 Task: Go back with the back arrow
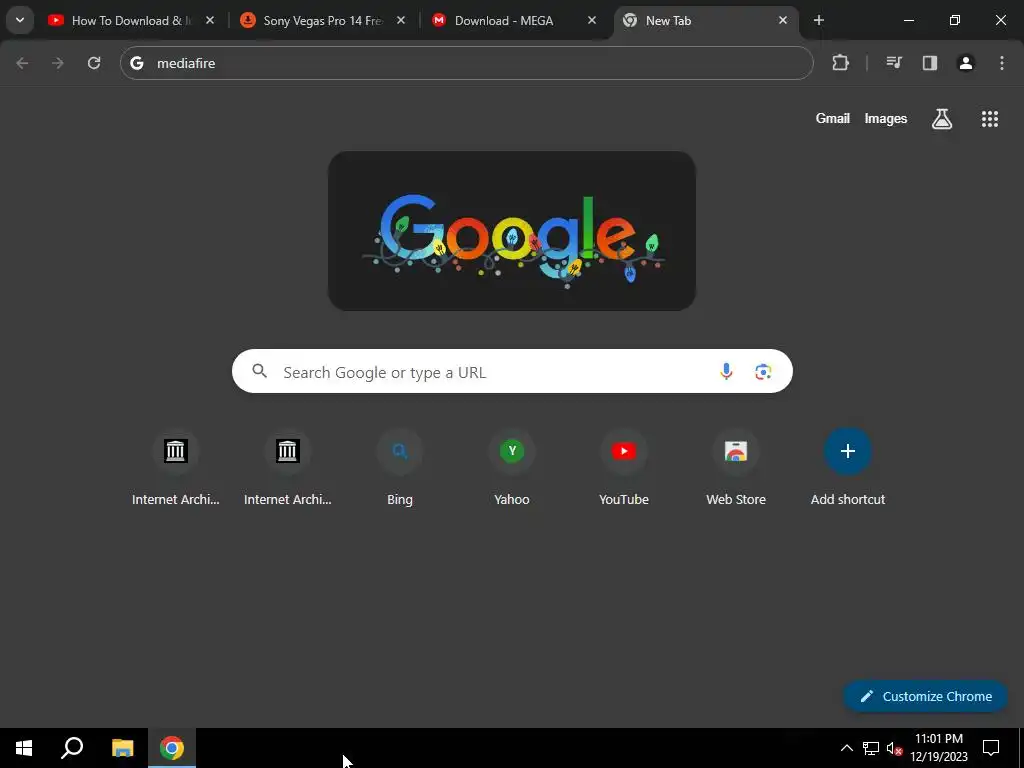click(x=22, y=63)
